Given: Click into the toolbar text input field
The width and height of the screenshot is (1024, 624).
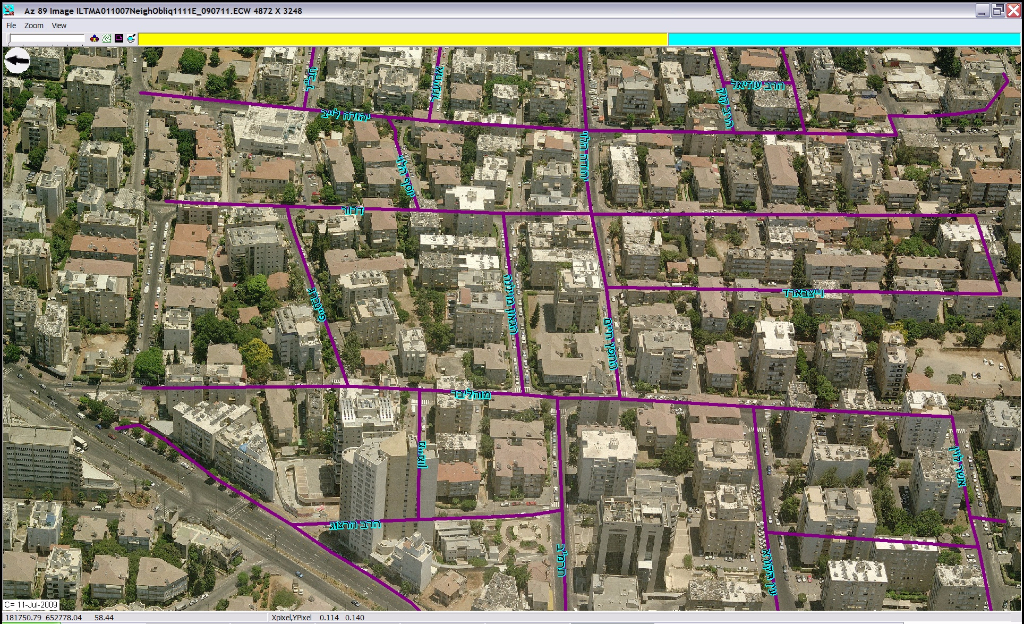Looking at the screenshot, I should [47, 38].
